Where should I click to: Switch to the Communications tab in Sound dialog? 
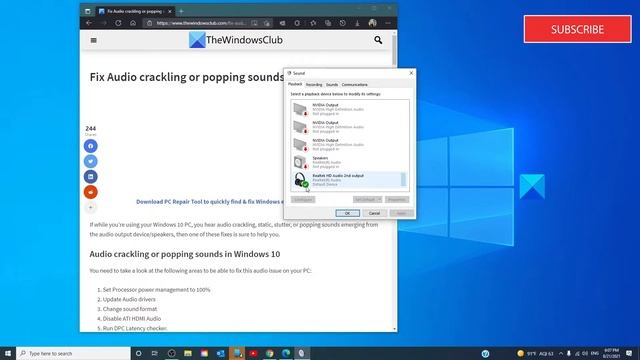(x=354, y=84)
